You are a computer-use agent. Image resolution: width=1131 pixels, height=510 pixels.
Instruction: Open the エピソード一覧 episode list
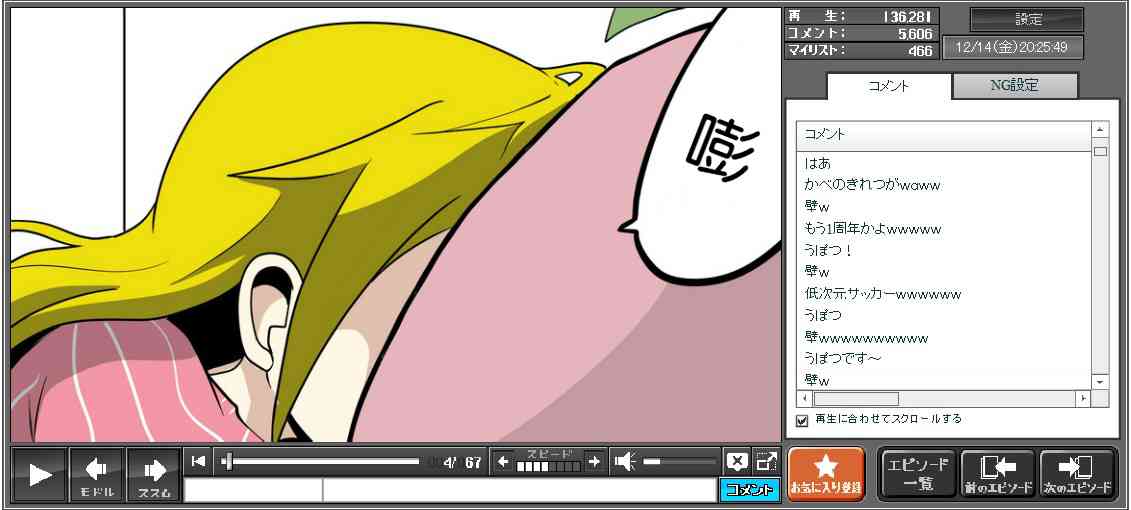pyautogui.click(x=918, y=474)
